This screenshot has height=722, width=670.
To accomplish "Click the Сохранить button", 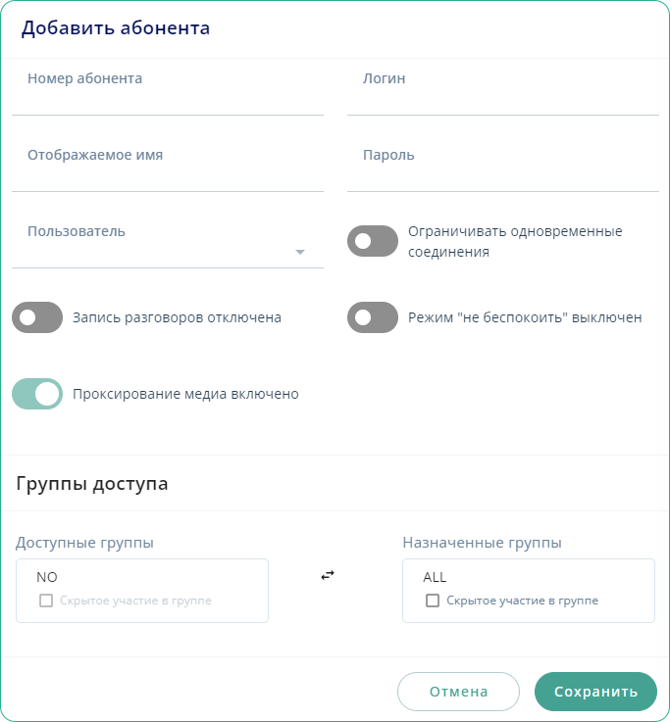I will pos(595,691).
